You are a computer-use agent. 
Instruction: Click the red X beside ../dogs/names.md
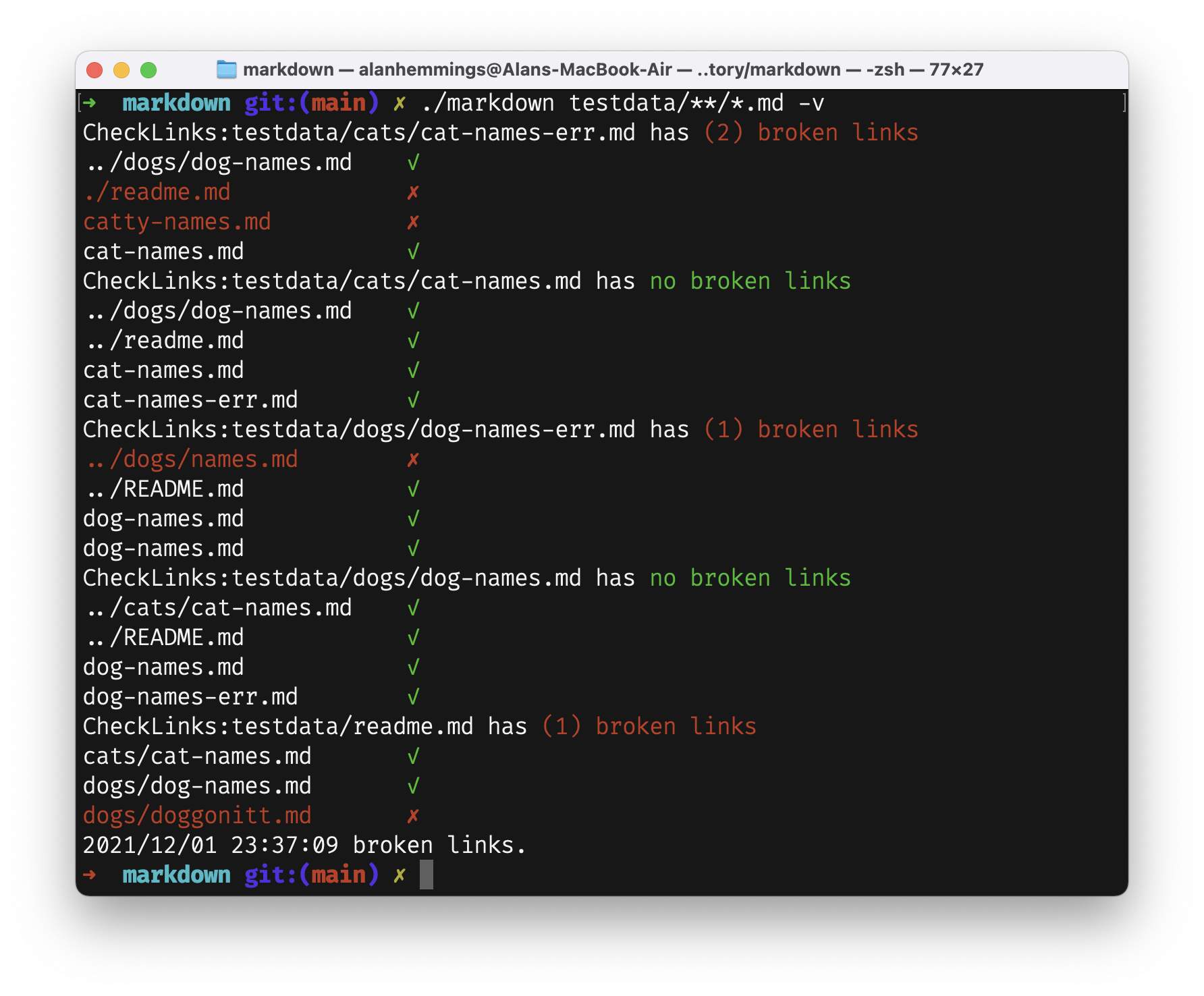[413, 460]
